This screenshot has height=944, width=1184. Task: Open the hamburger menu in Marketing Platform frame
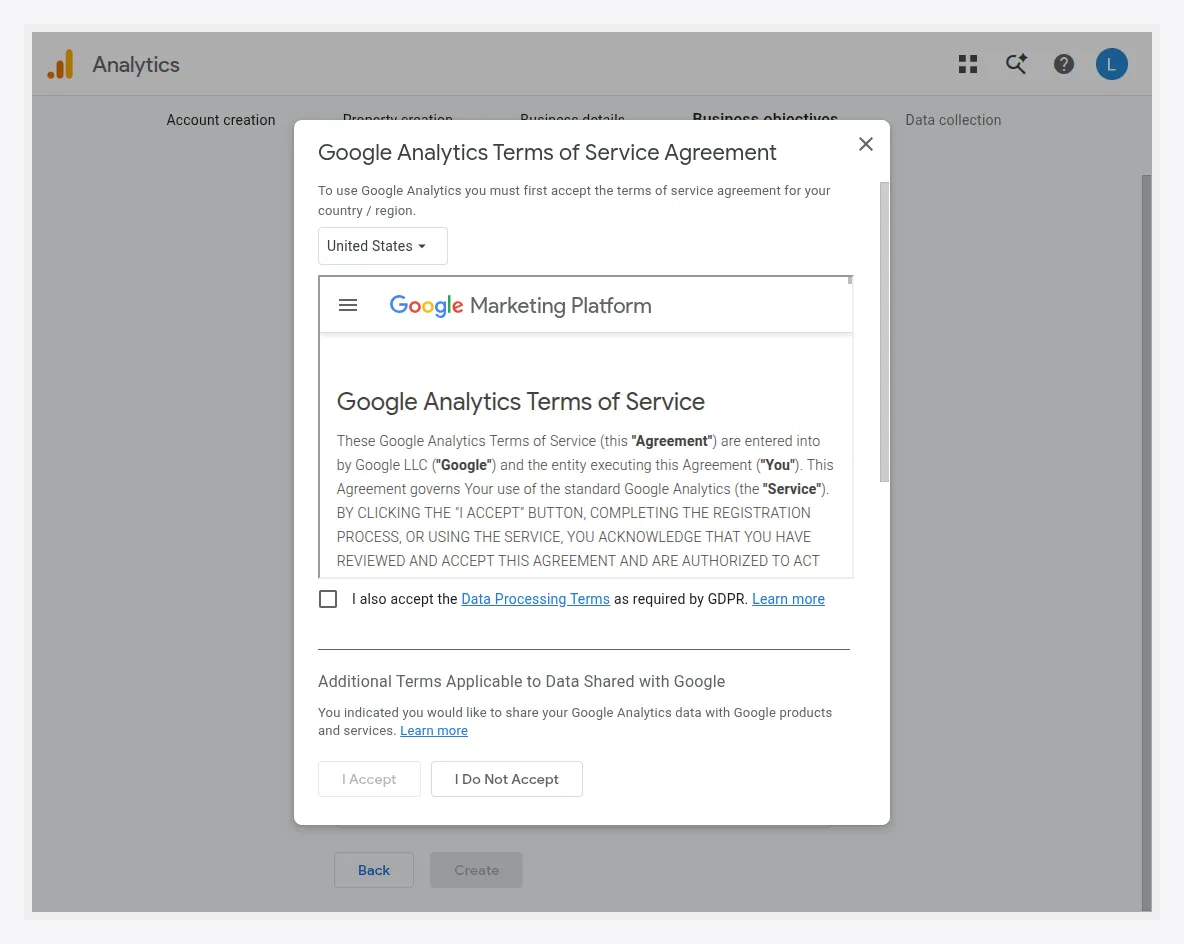[347, 305]
